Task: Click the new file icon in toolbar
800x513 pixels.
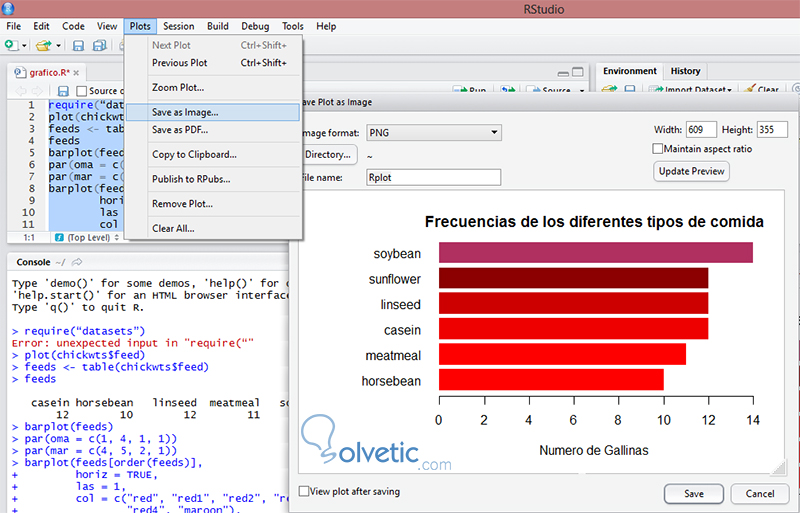Action: [11, 45]
